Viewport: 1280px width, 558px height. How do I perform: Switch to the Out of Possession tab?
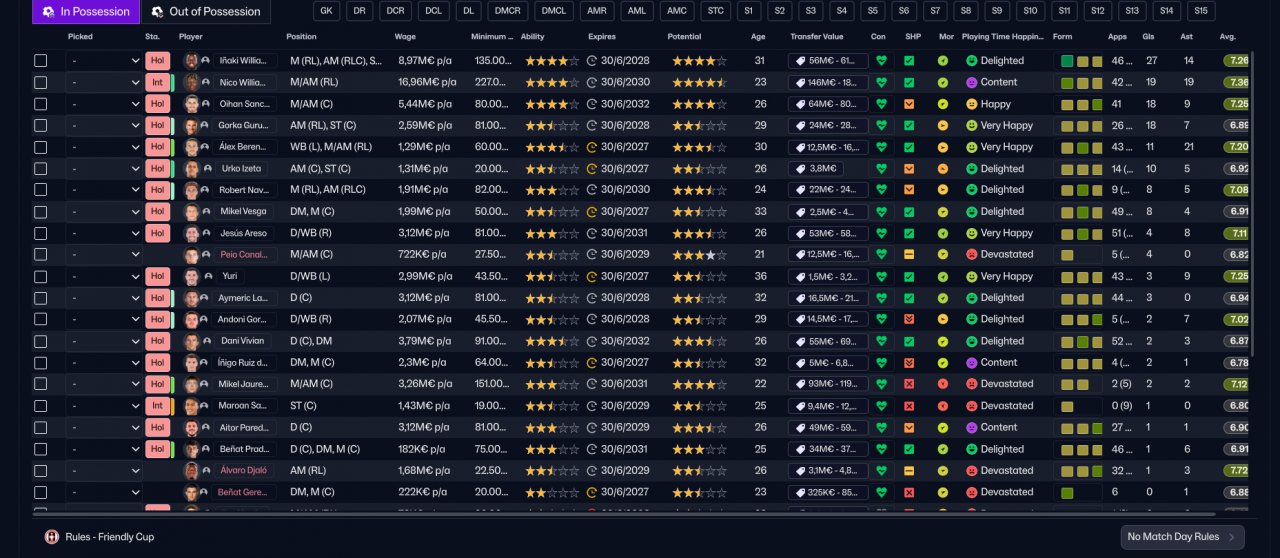click(x=206, y=12)
